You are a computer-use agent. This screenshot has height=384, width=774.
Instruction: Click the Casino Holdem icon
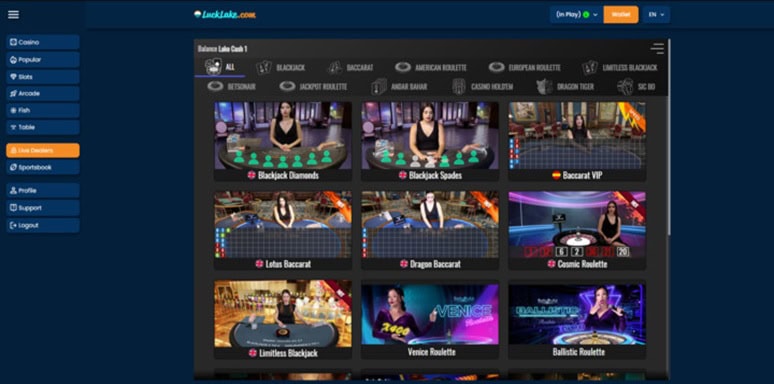click(x=459, y=86)
